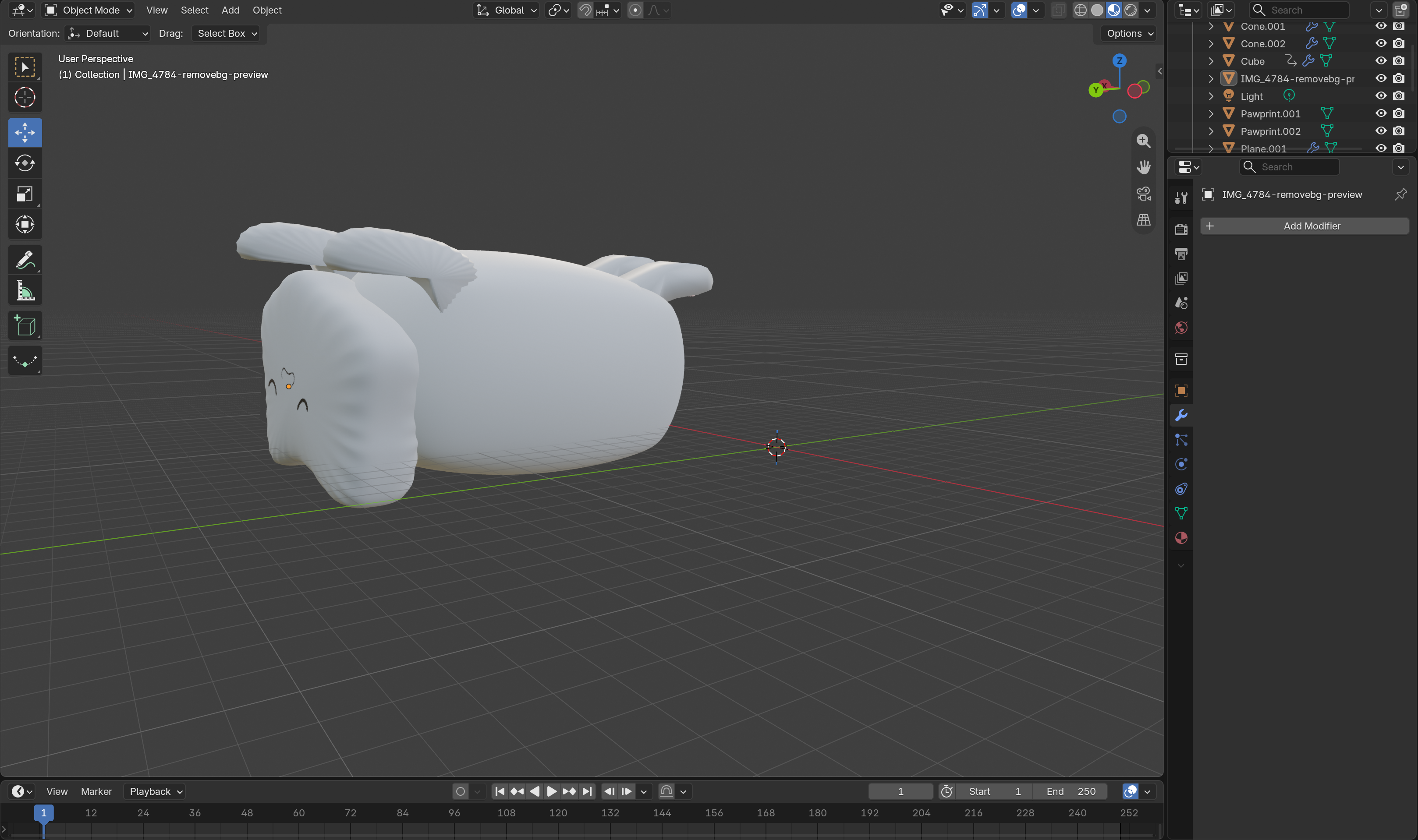Click the Move tool
Image resolution: width=1418 pixels, height=840 pixels.
[x=25, y=132]
